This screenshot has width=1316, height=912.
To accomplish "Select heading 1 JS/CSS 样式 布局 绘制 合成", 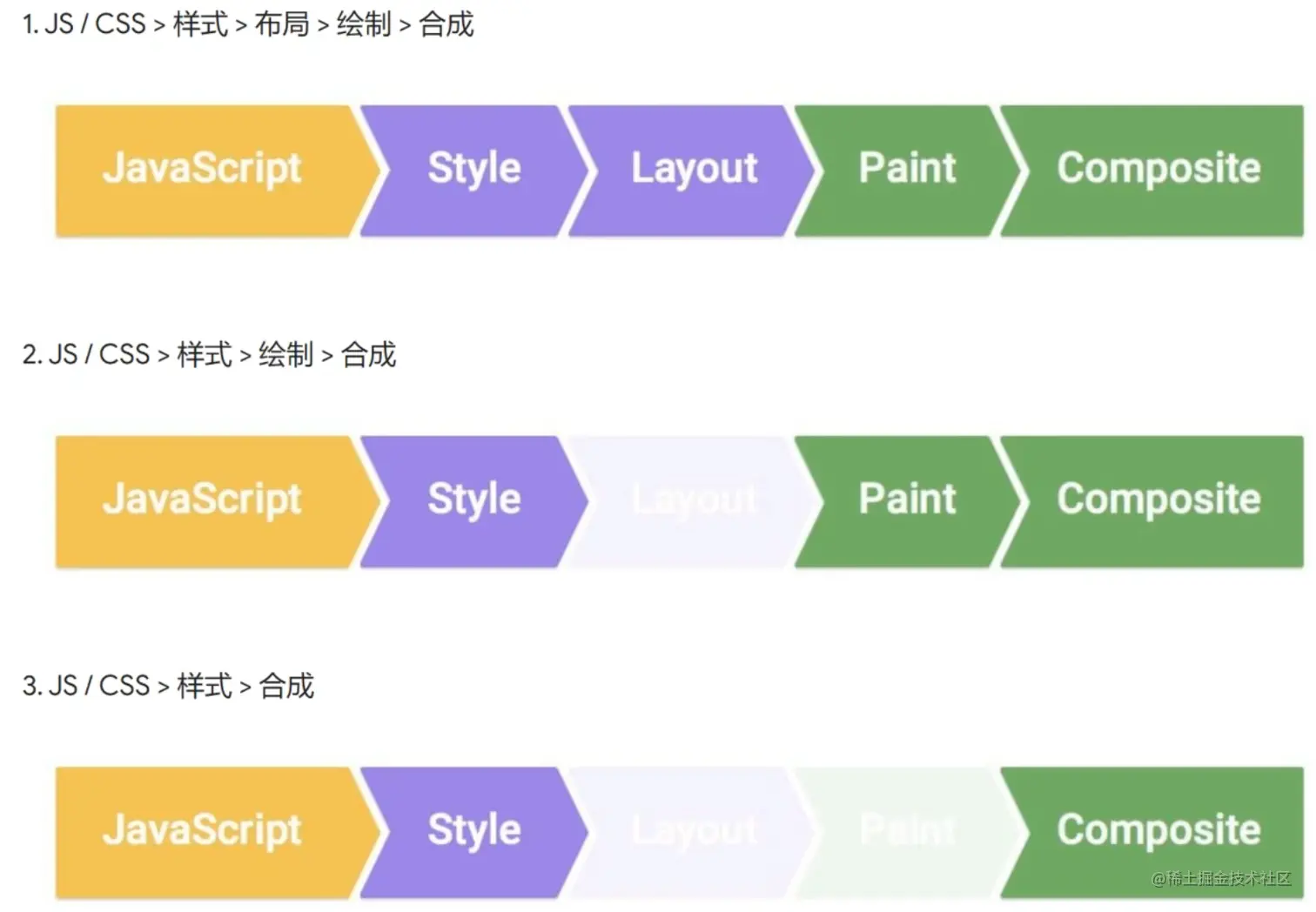I will (248, 24).
